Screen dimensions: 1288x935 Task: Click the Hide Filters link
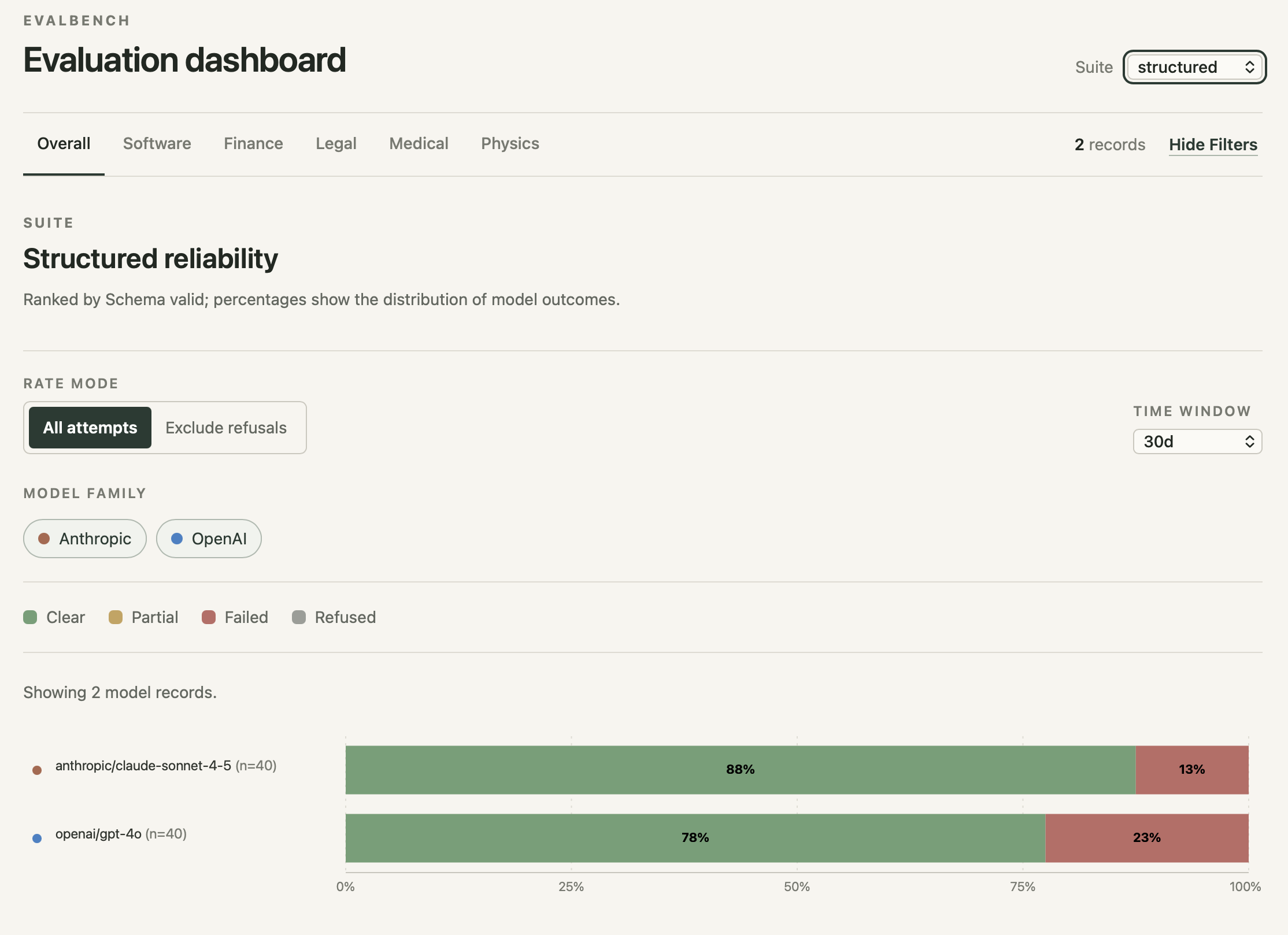click(x=1213, y=144)
